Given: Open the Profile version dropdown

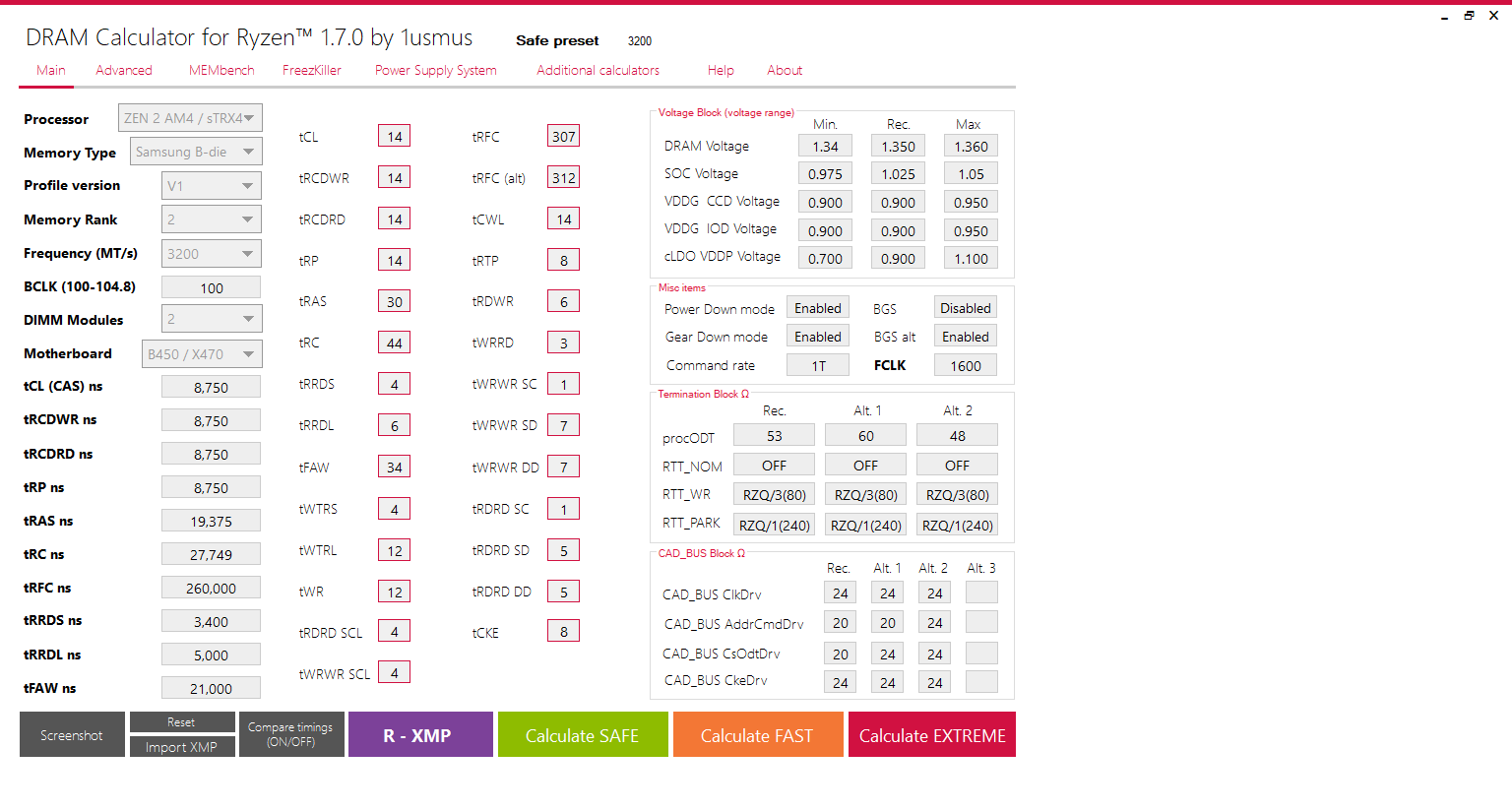Looking at the screenshot, I should (x=212, y=185).
